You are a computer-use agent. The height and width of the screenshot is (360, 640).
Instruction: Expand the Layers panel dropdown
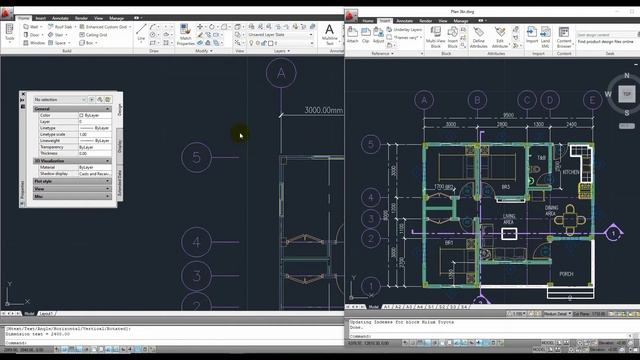coord(282,51)
